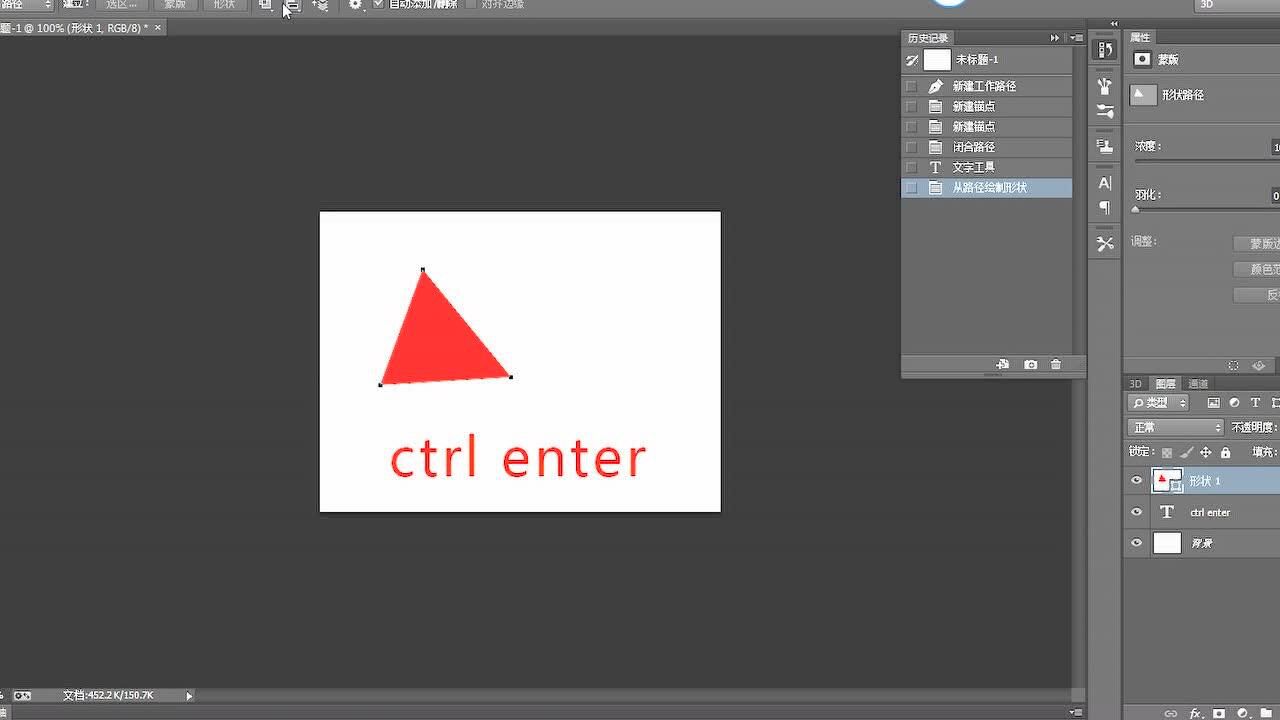
Task: Open the layer filter 类型 dropdown
Action: (x=1159, y=403)
